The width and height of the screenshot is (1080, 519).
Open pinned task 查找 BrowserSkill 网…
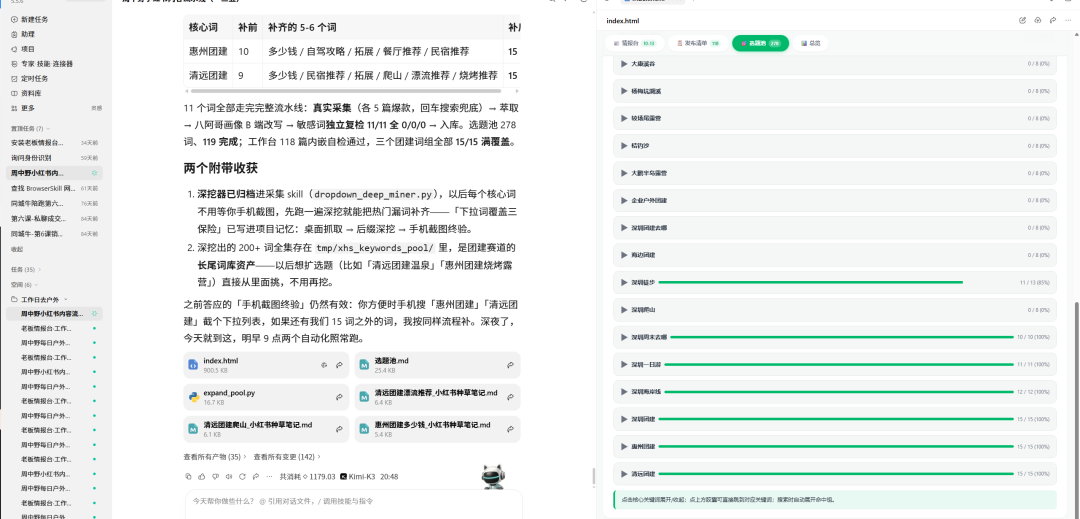click(55, 187)
